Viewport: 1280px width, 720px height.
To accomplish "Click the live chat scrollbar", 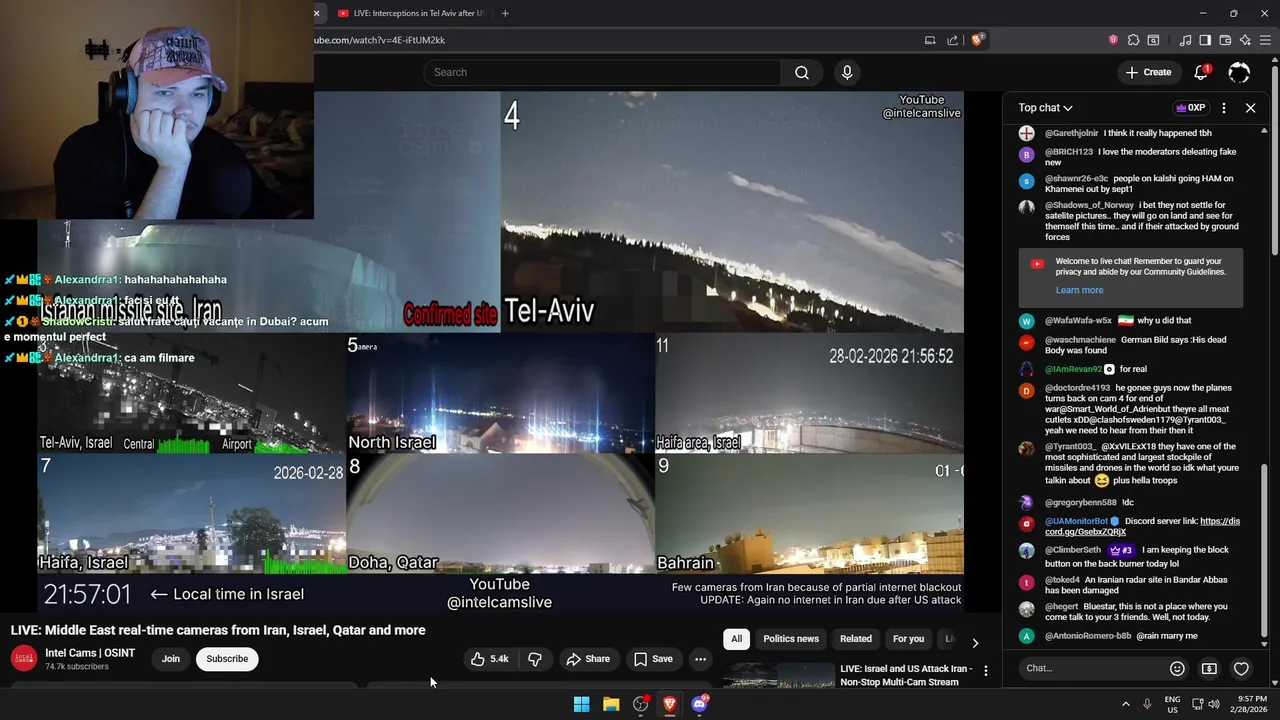I will tap(1264, 550).
